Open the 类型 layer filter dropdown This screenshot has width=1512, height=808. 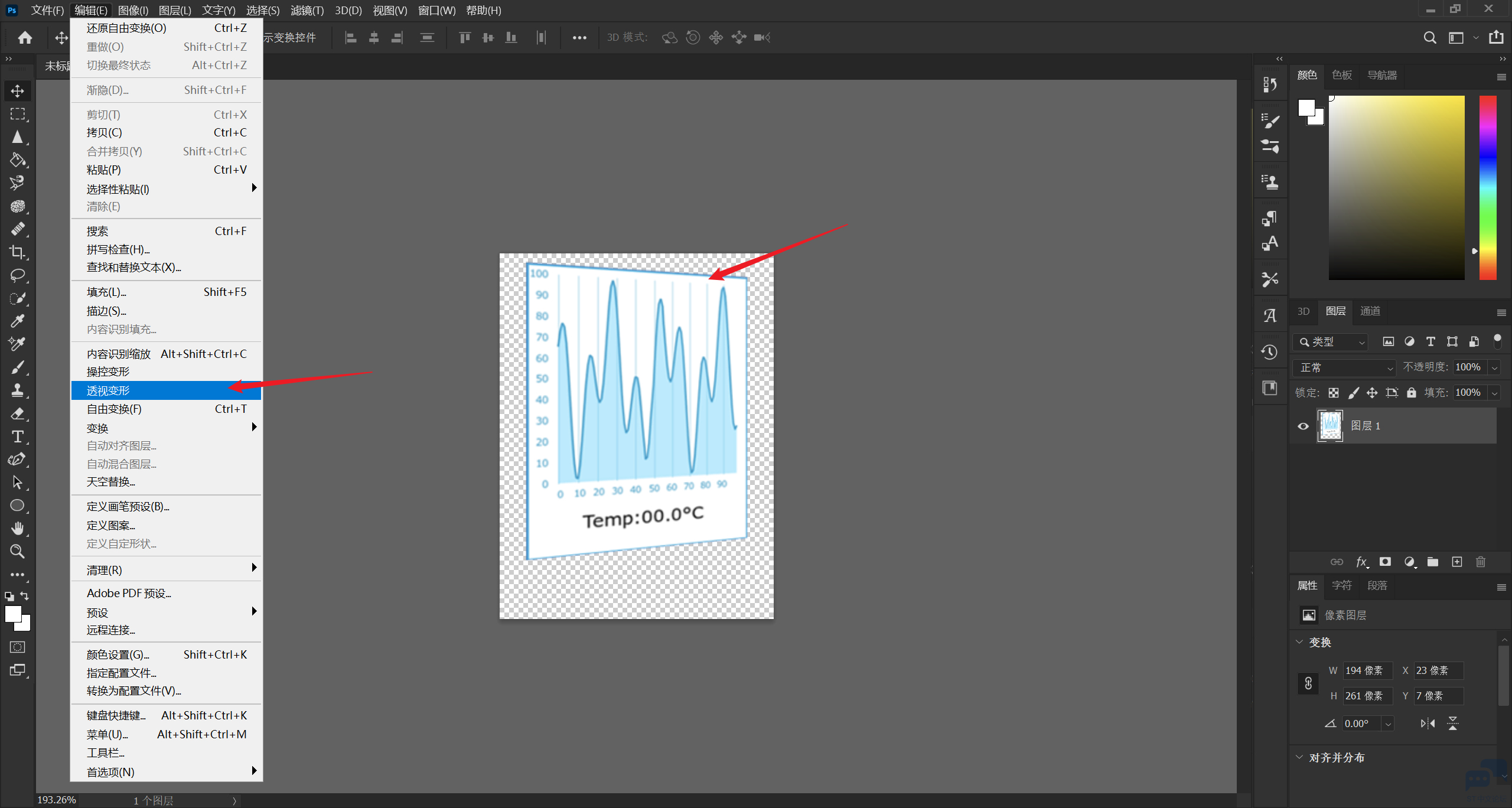(1331, 342)
